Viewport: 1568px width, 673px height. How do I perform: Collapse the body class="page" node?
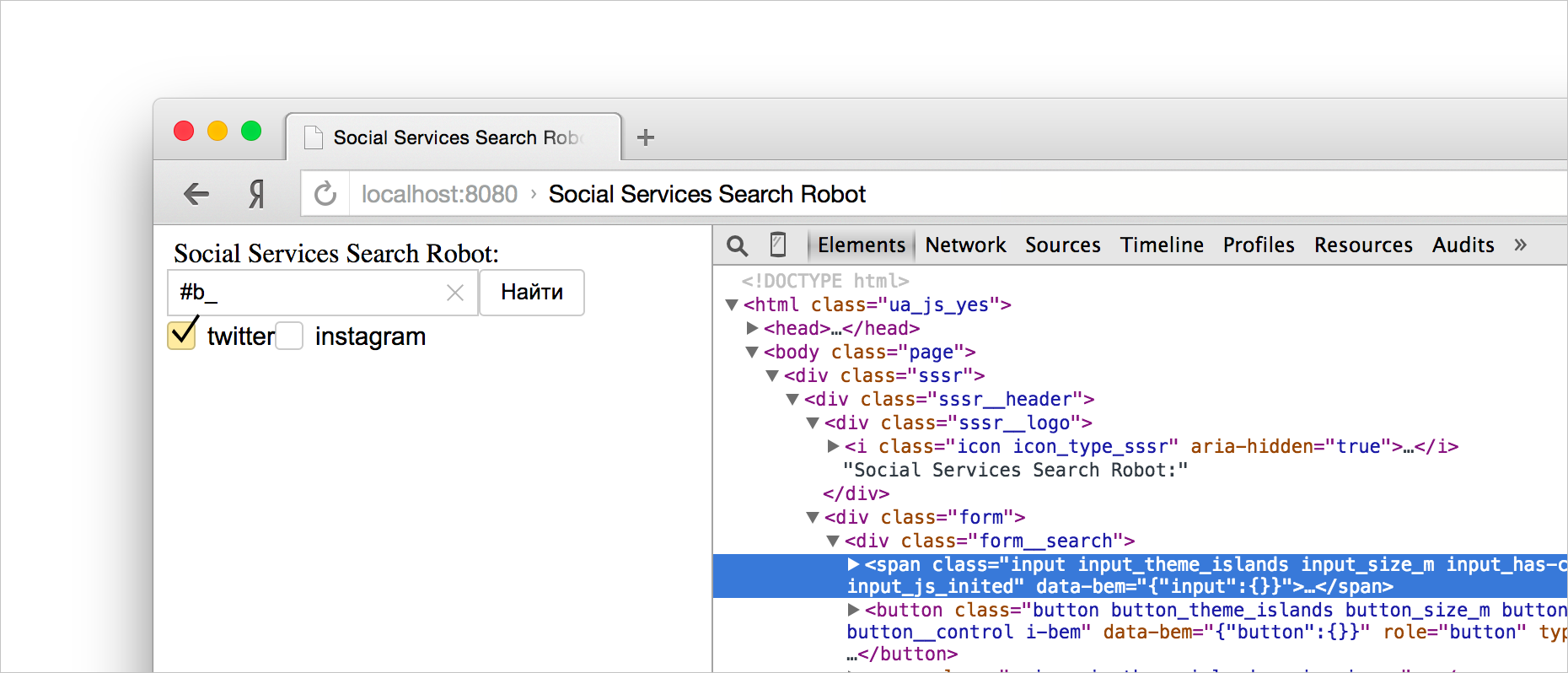pos(752,352)
